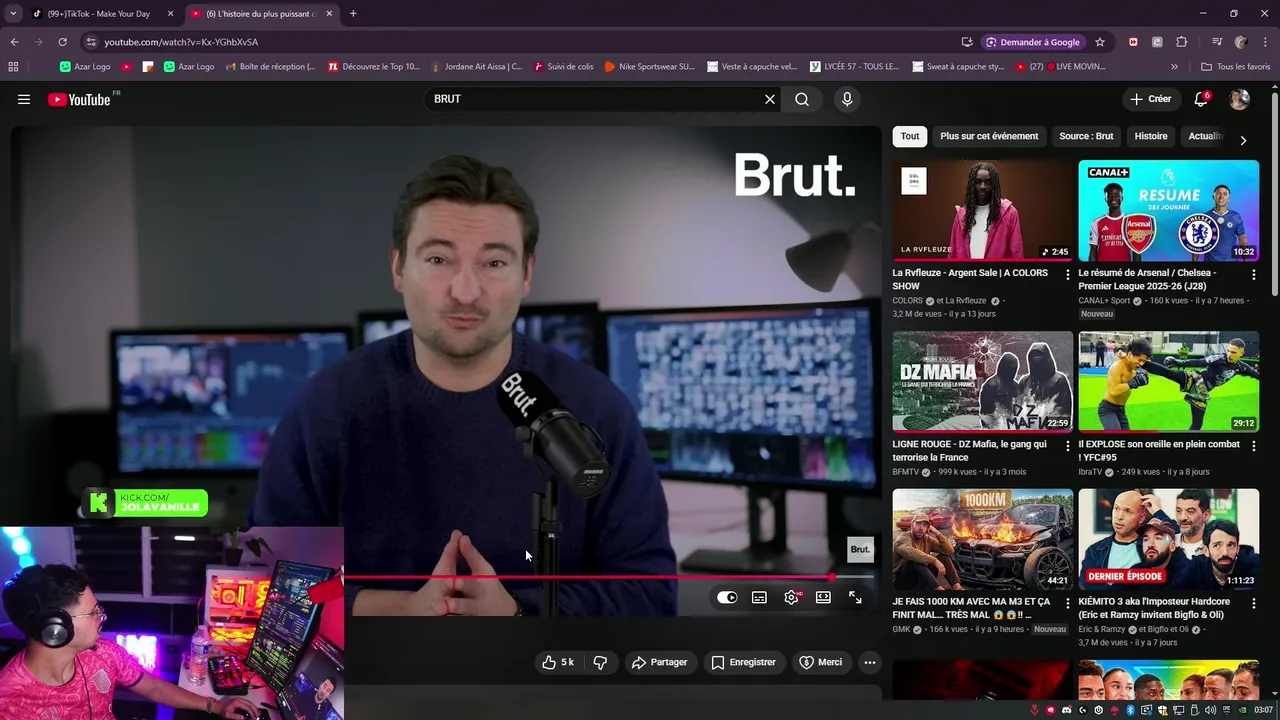Screen dimensions: 1280x720
Task: Open the YouTube account avatar menu
Action: (1239, 99)
